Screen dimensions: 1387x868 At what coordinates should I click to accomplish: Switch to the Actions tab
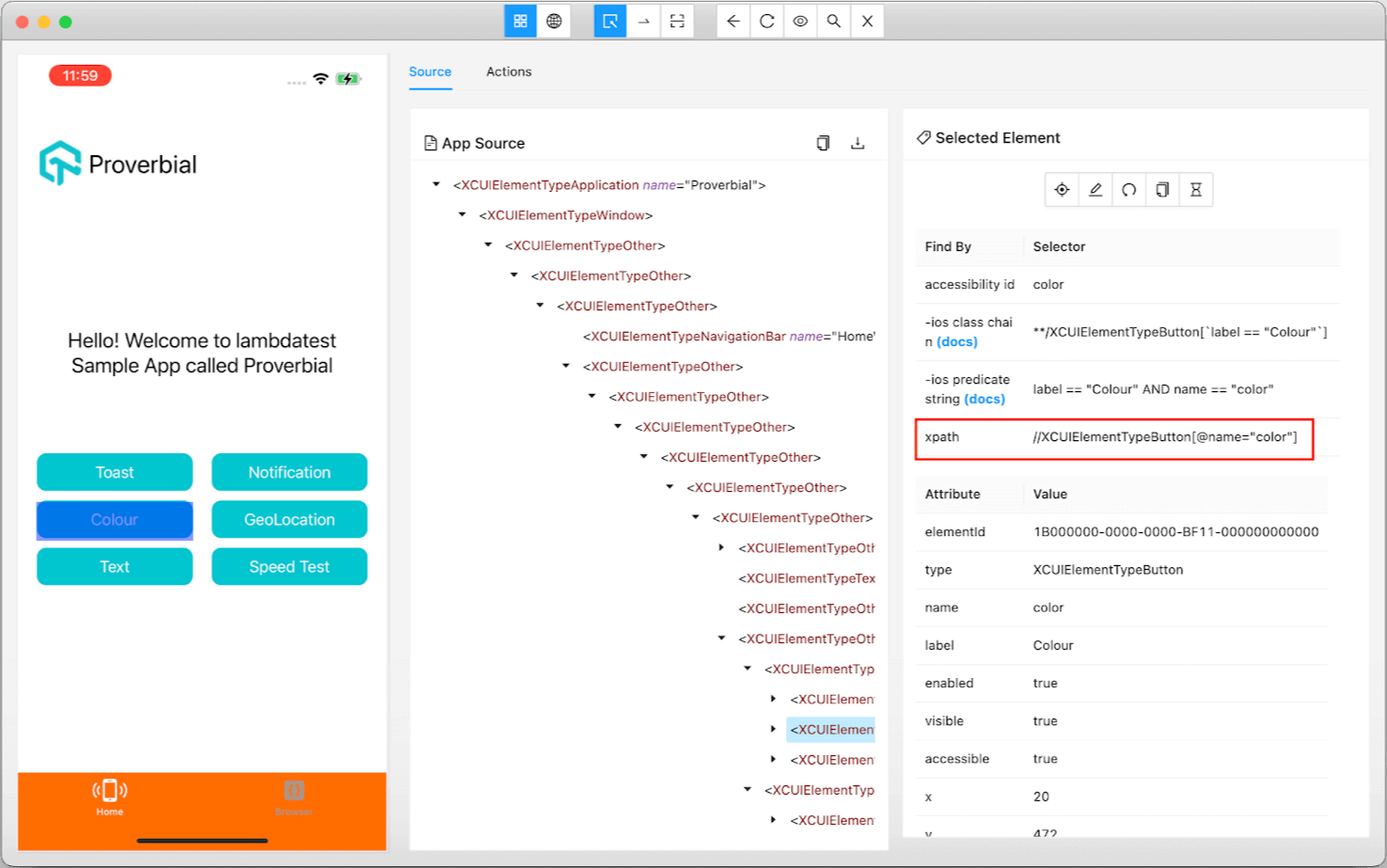click(508, 71)
